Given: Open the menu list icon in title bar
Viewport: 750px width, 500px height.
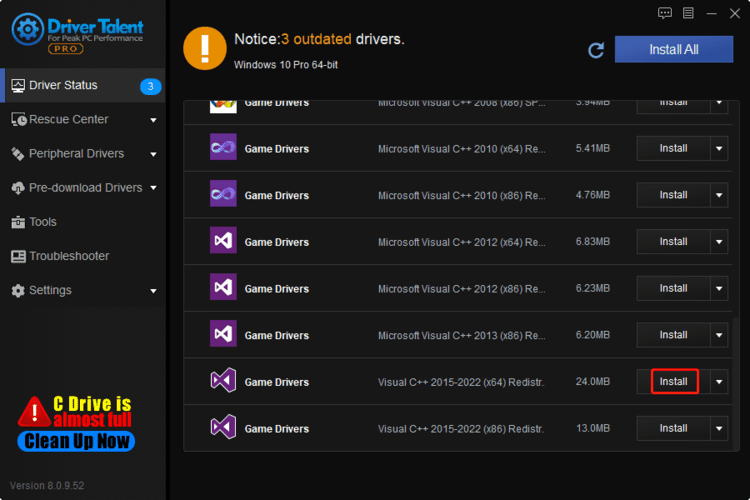Looking at the screenshot, I should coord(688,13).
